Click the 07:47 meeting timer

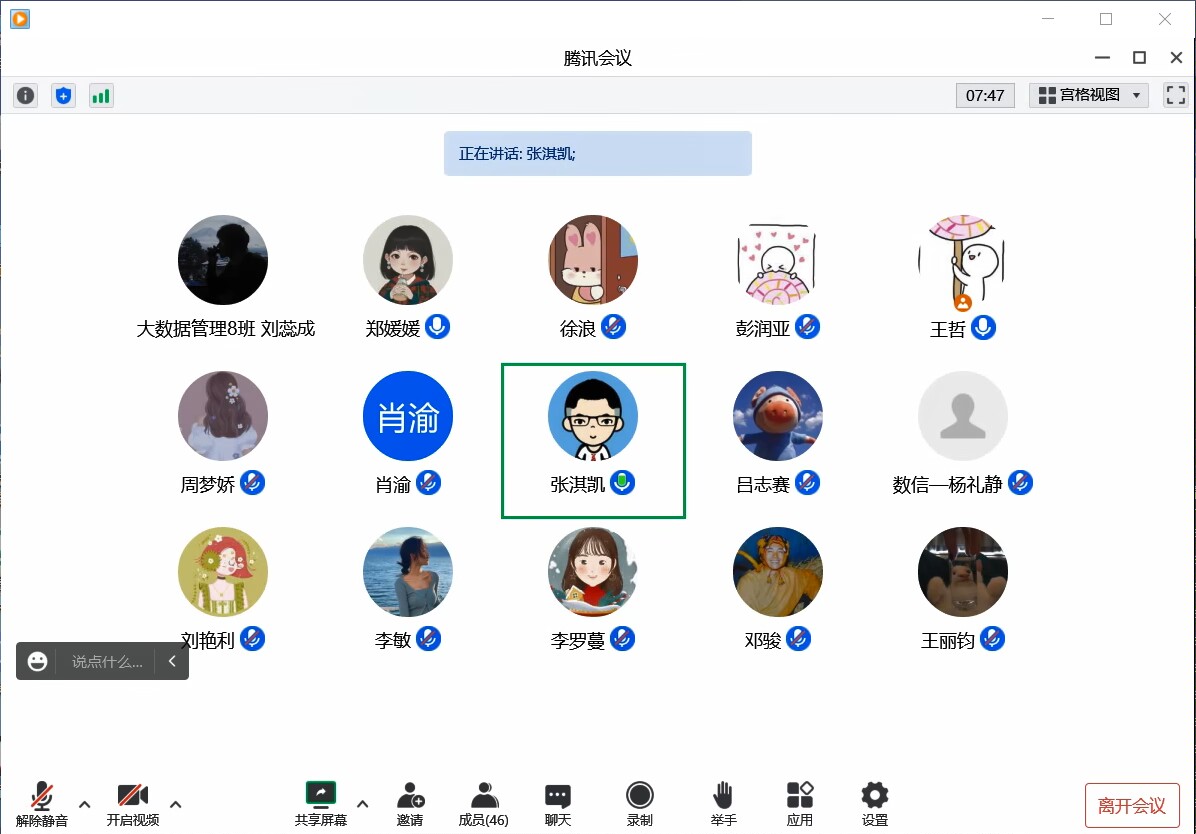tap(985, 95)
